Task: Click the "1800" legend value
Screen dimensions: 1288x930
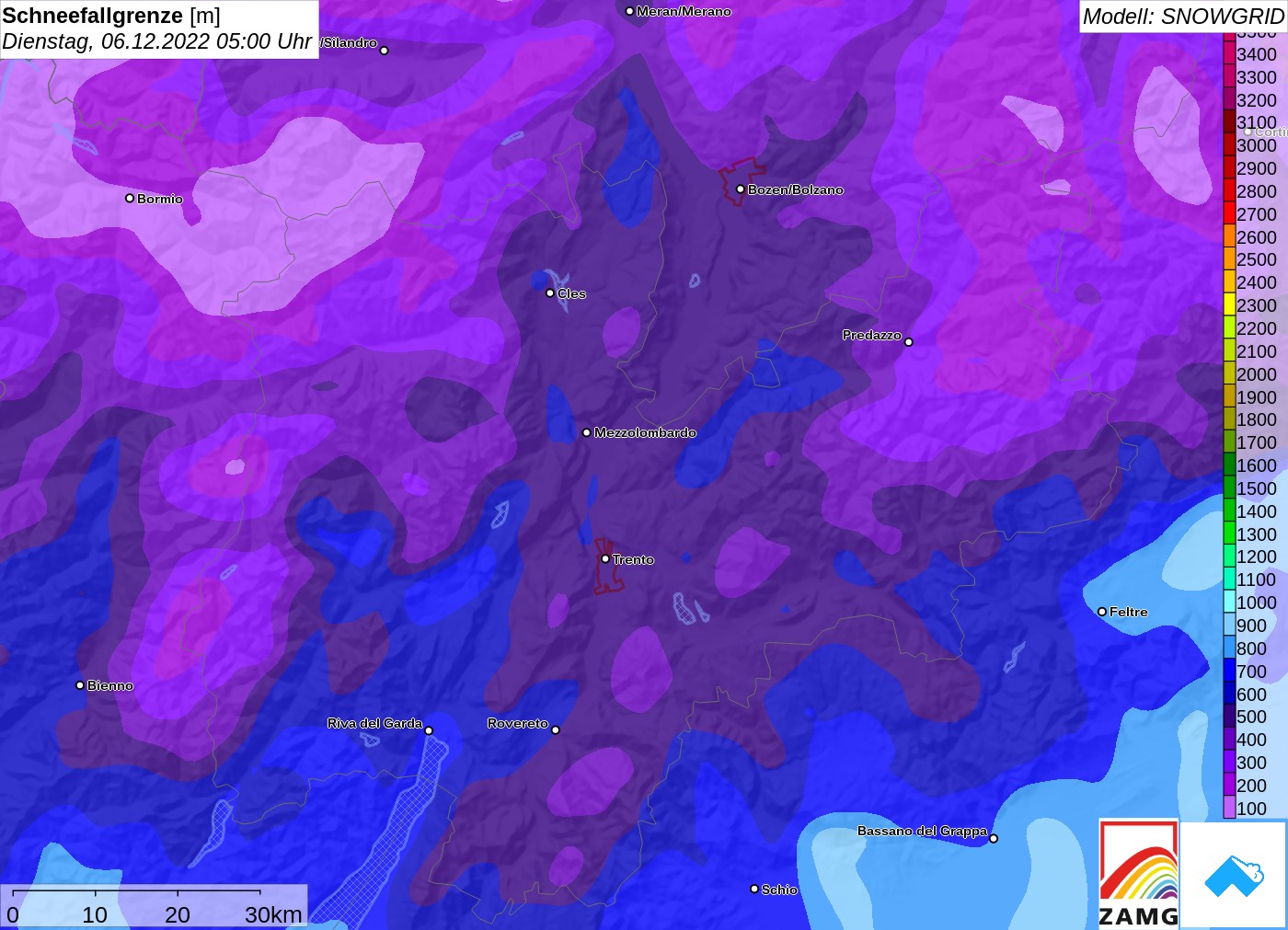Action: point(1257,419)
